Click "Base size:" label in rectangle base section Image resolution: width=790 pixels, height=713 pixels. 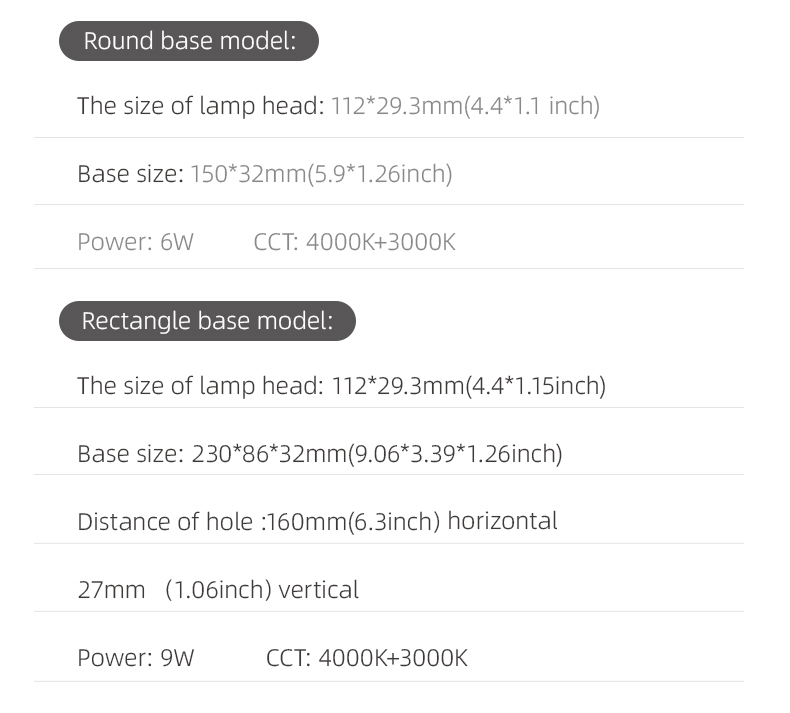[130, 454]
